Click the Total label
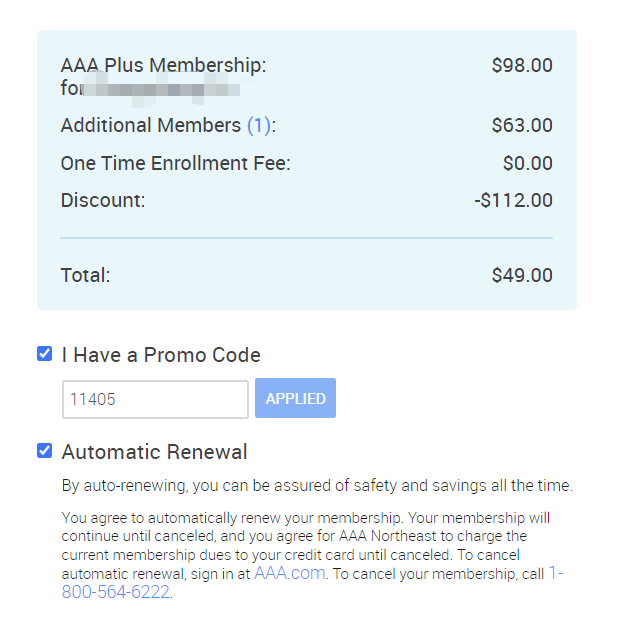The image size is (638, 637). point(85,275)
